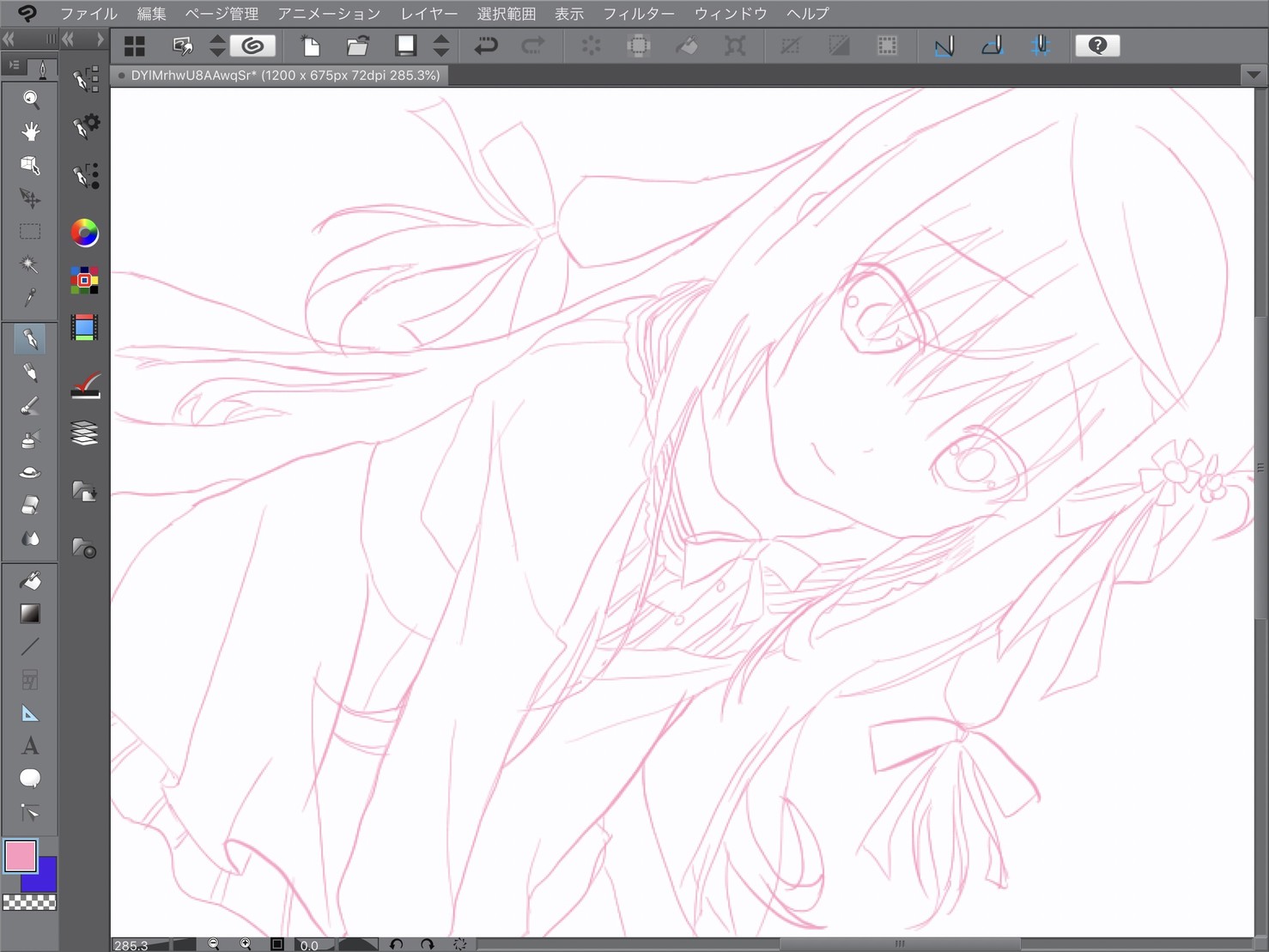
Task: Select the Gradient tool
Action: [x=30, y=614]
